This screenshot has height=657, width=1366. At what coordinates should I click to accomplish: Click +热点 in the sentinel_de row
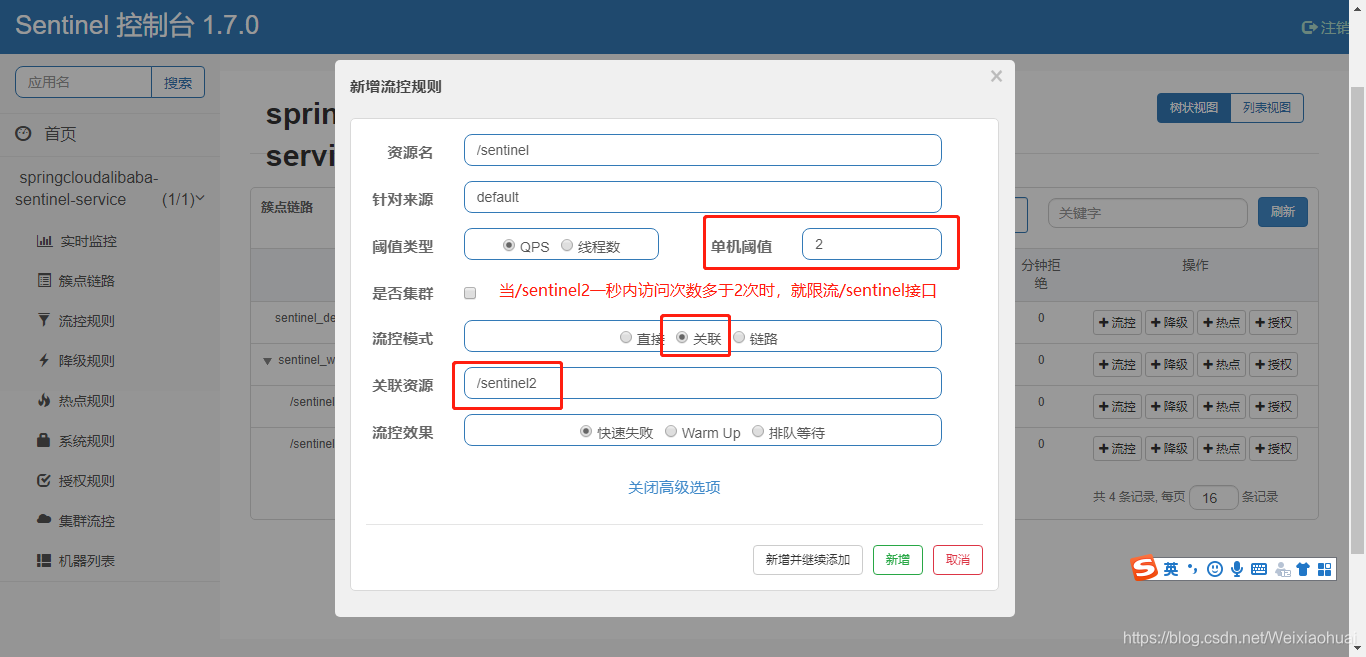coord(1222,322)
